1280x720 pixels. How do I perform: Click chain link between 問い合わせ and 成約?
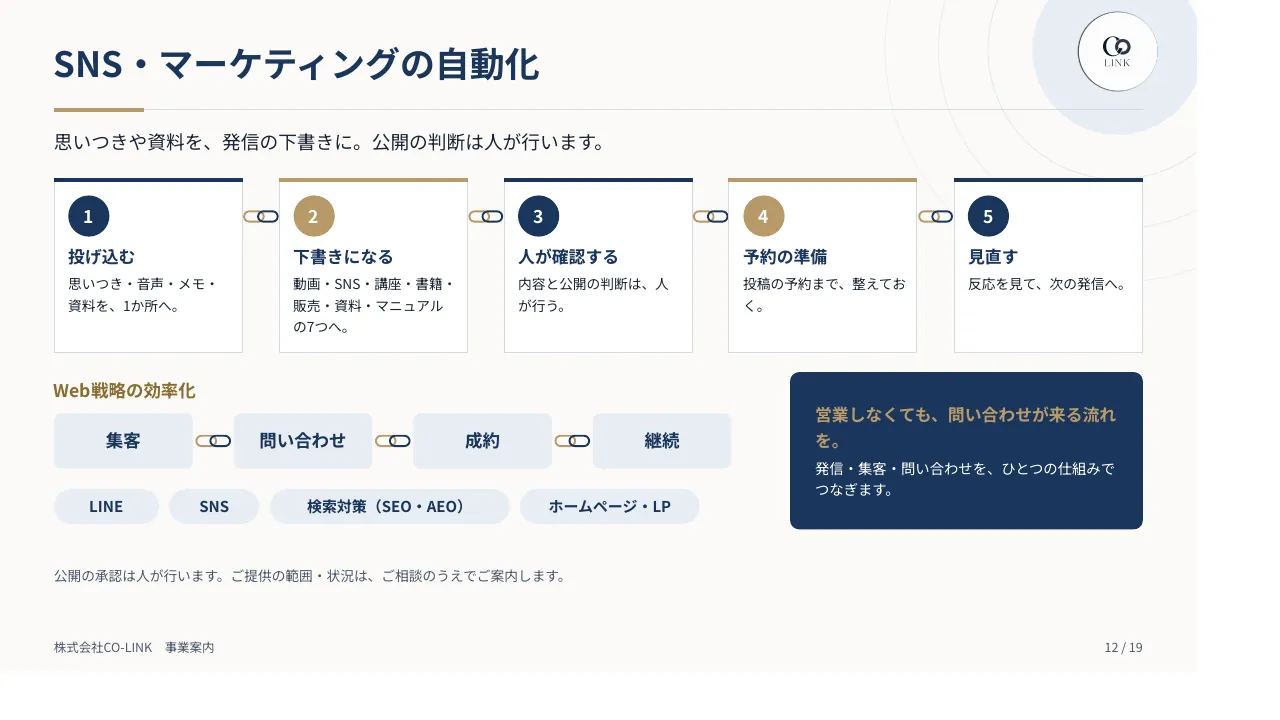tap(393, 441)
